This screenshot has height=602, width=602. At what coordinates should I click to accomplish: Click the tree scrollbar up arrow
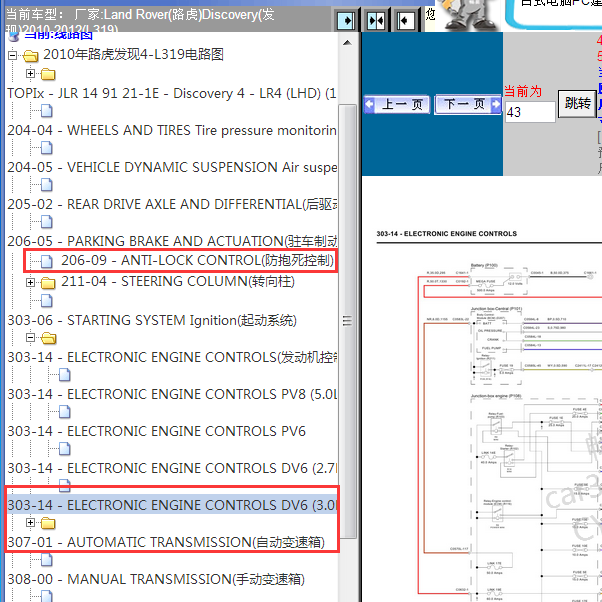point(347,43)
